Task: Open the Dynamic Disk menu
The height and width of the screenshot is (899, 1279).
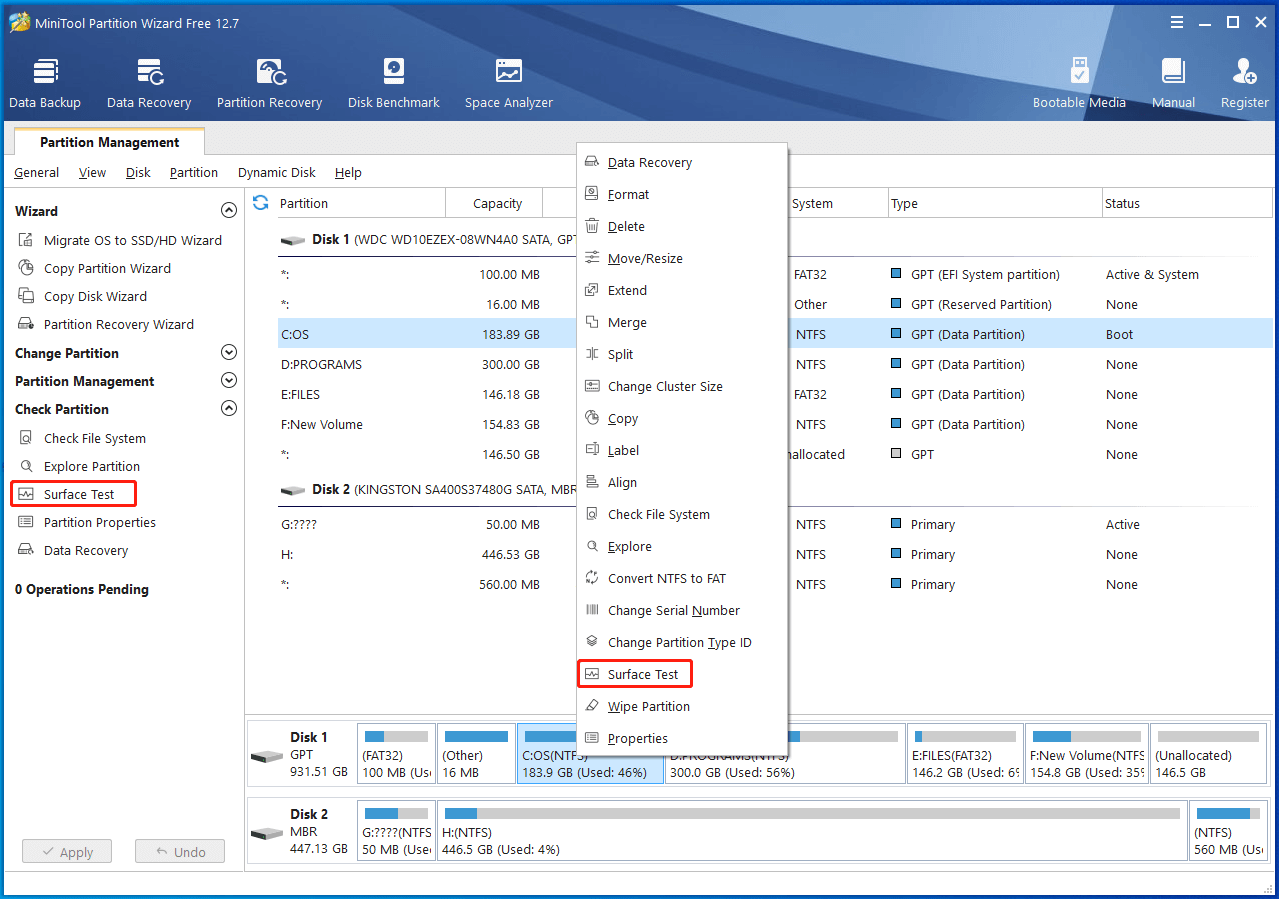Action: pyautogui.click(x=277, y=173)
